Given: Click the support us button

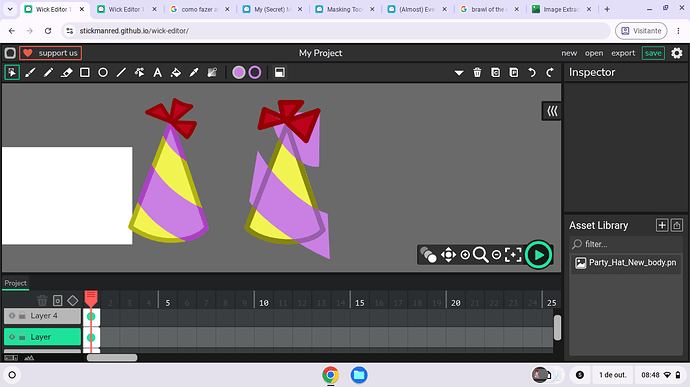Looking at the screenshot, I should click(51, 53).
